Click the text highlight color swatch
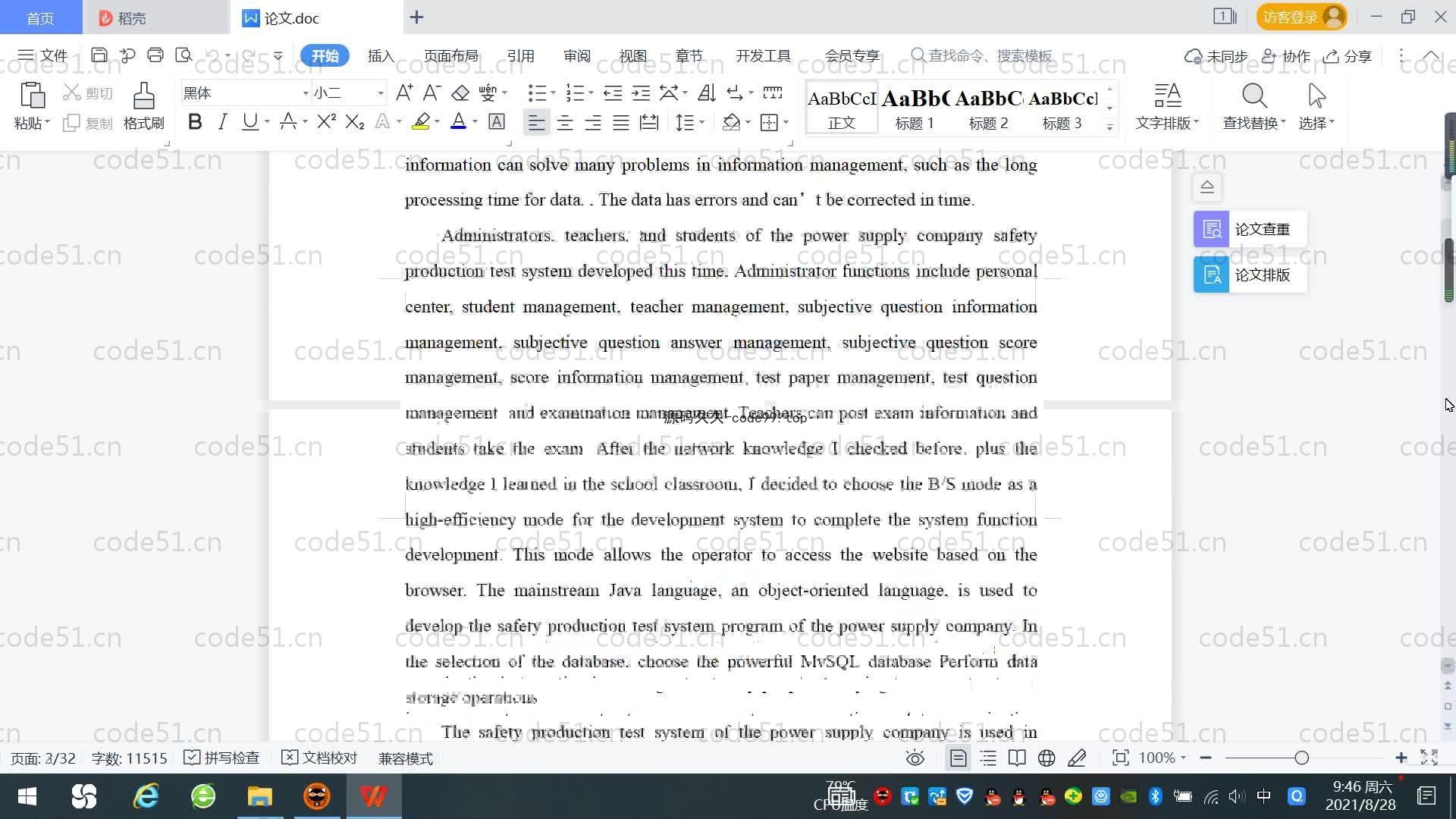The height and width of the screenshot is (819, 1456). point(421,122)
